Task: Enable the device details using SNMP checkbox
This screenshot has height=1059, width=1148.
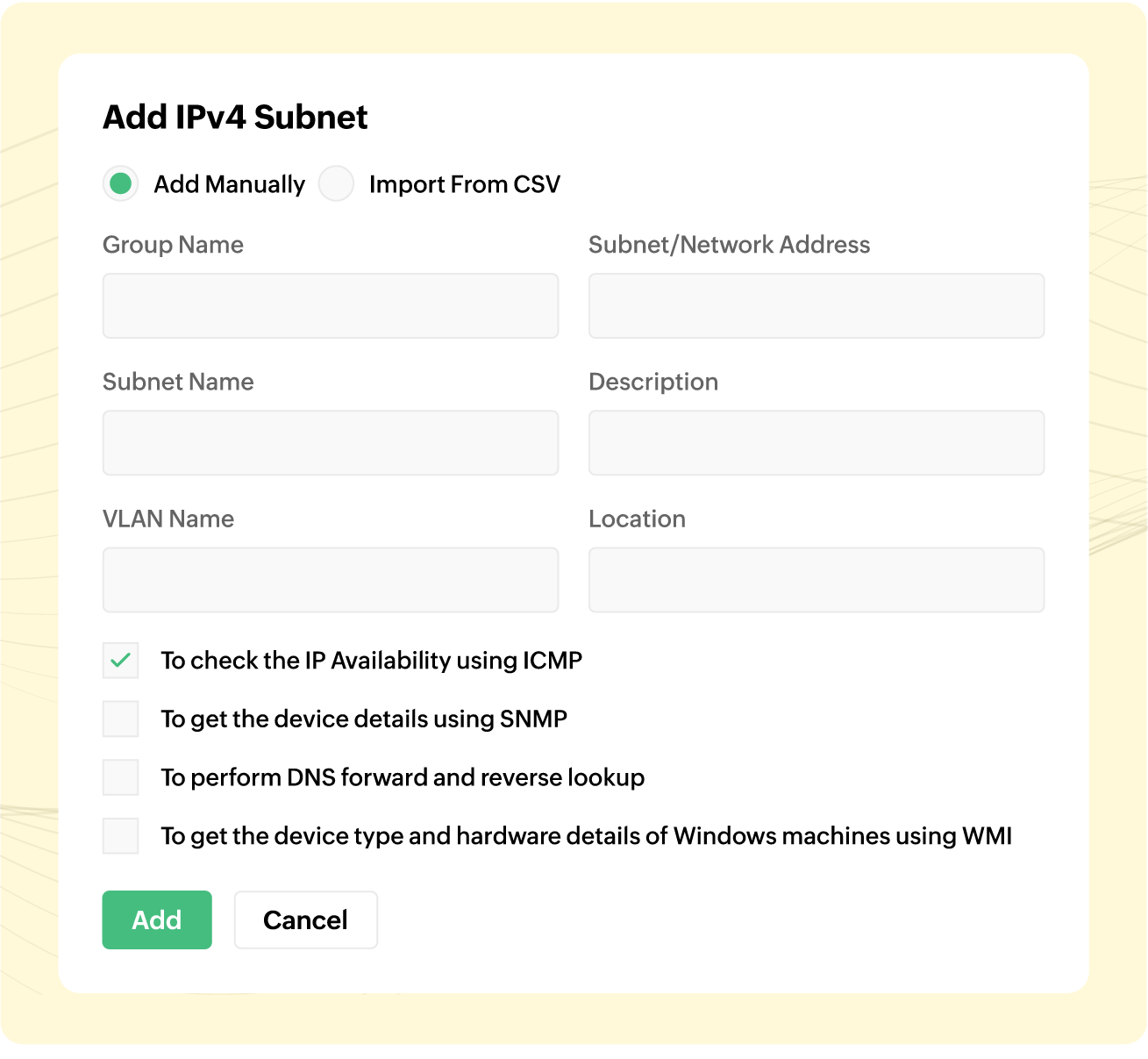Action: (121, 719)
